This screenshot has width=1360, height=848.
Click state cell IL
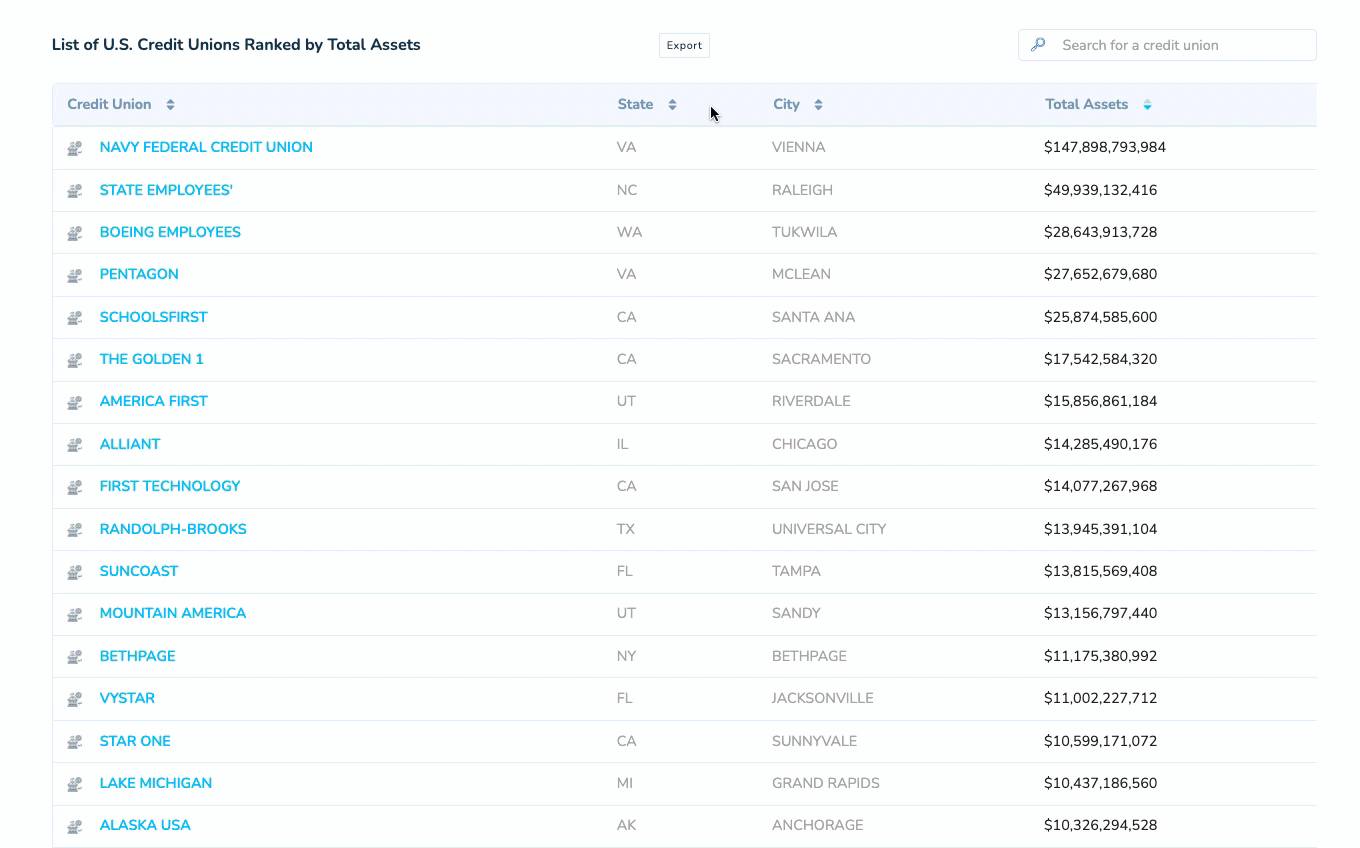coord(623,444)
